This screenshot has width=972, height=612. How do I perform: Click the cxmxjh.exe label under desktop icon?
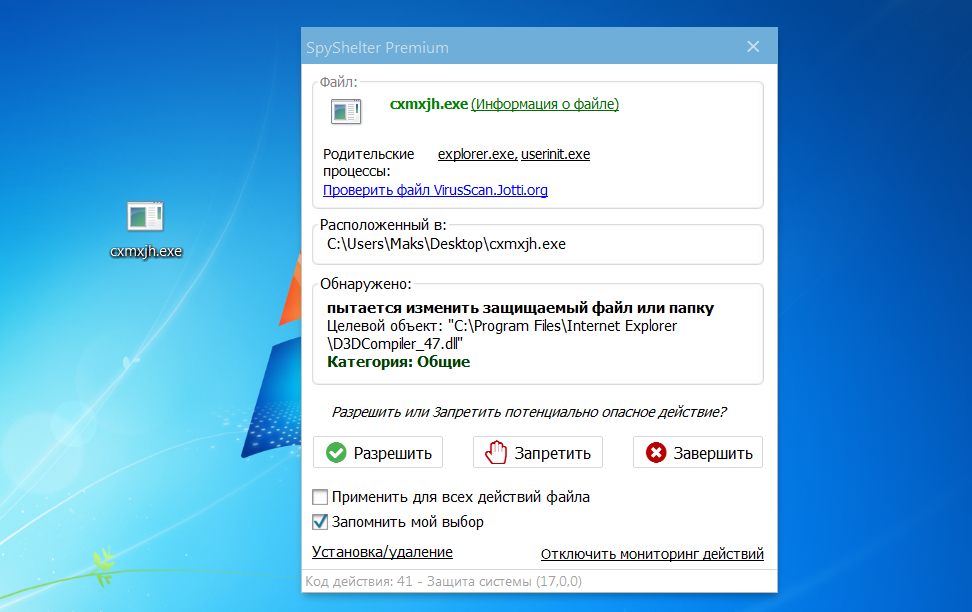click(146, 251)
